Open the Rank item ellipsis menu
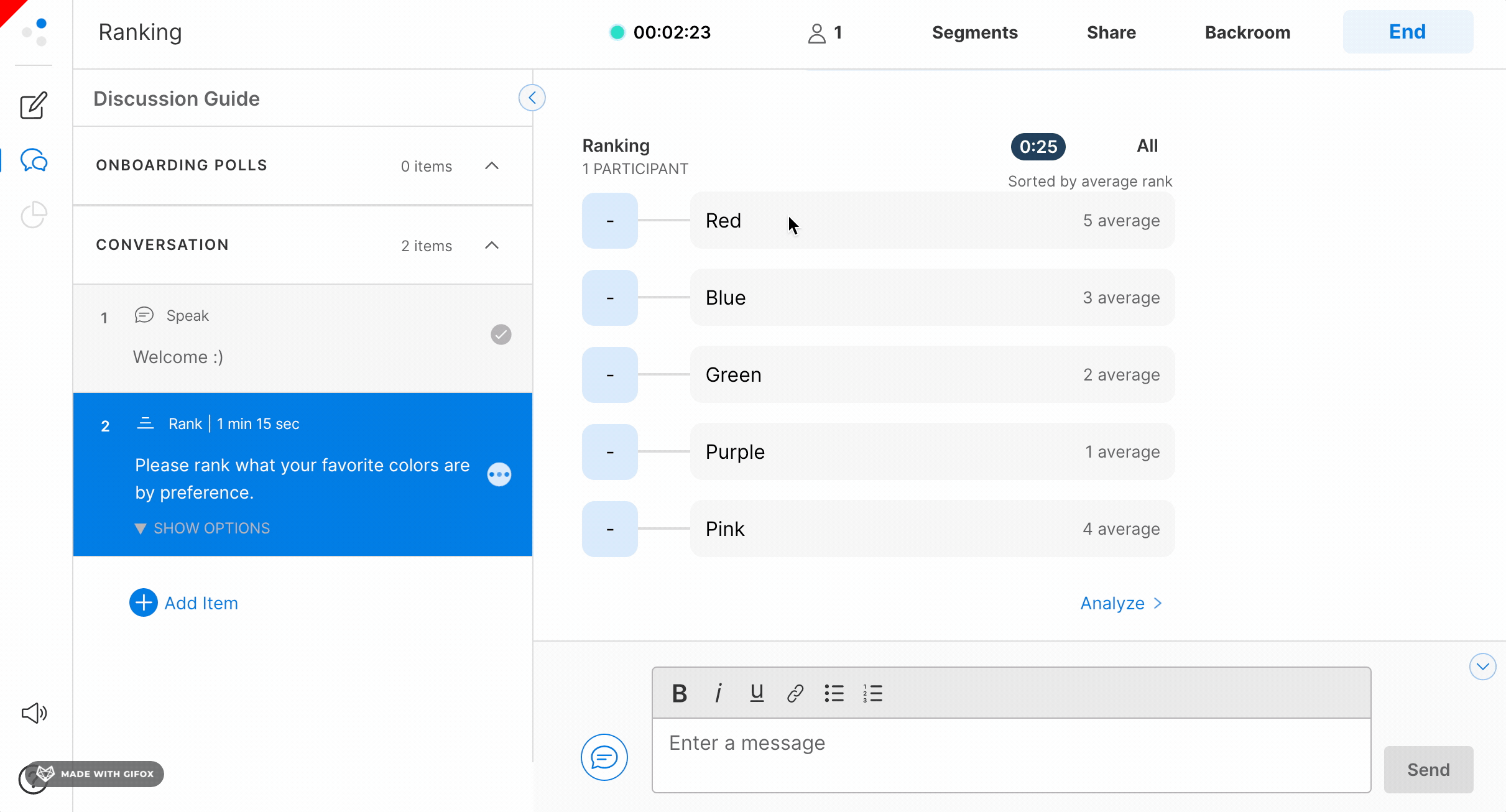The width and height of the screenshot is (1506, 812). (499, 474)
